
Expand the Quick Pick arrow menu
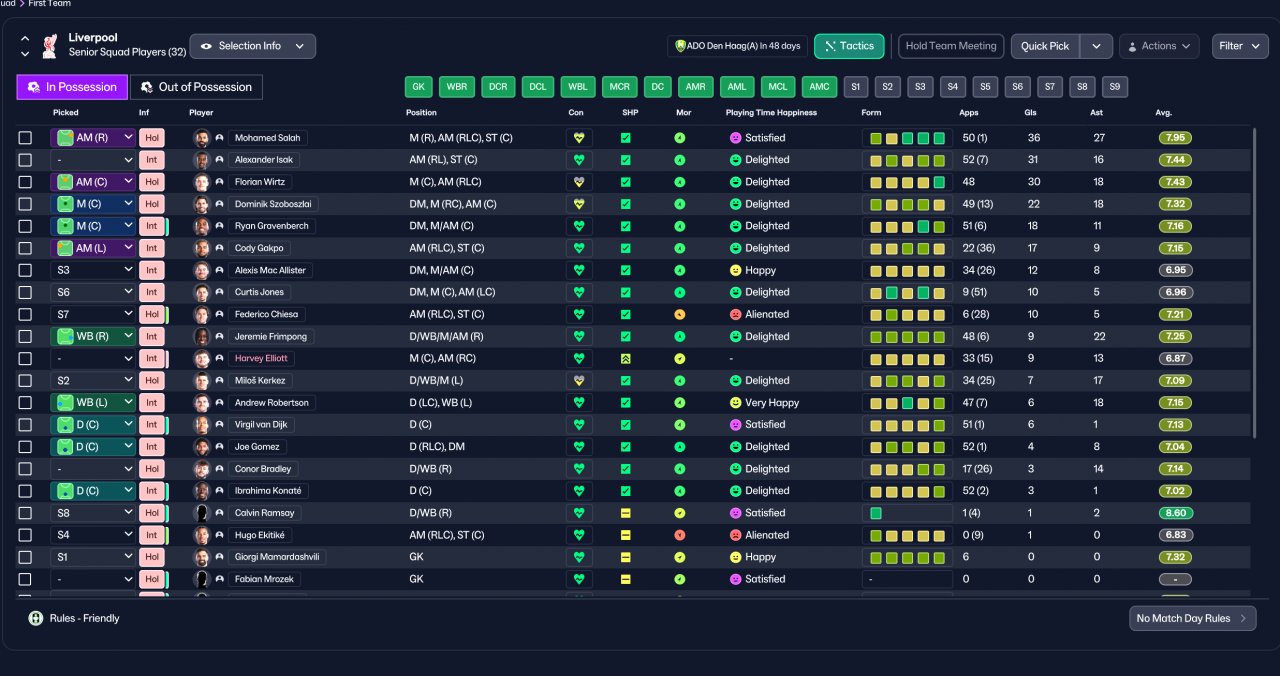tap(1096, 46)
